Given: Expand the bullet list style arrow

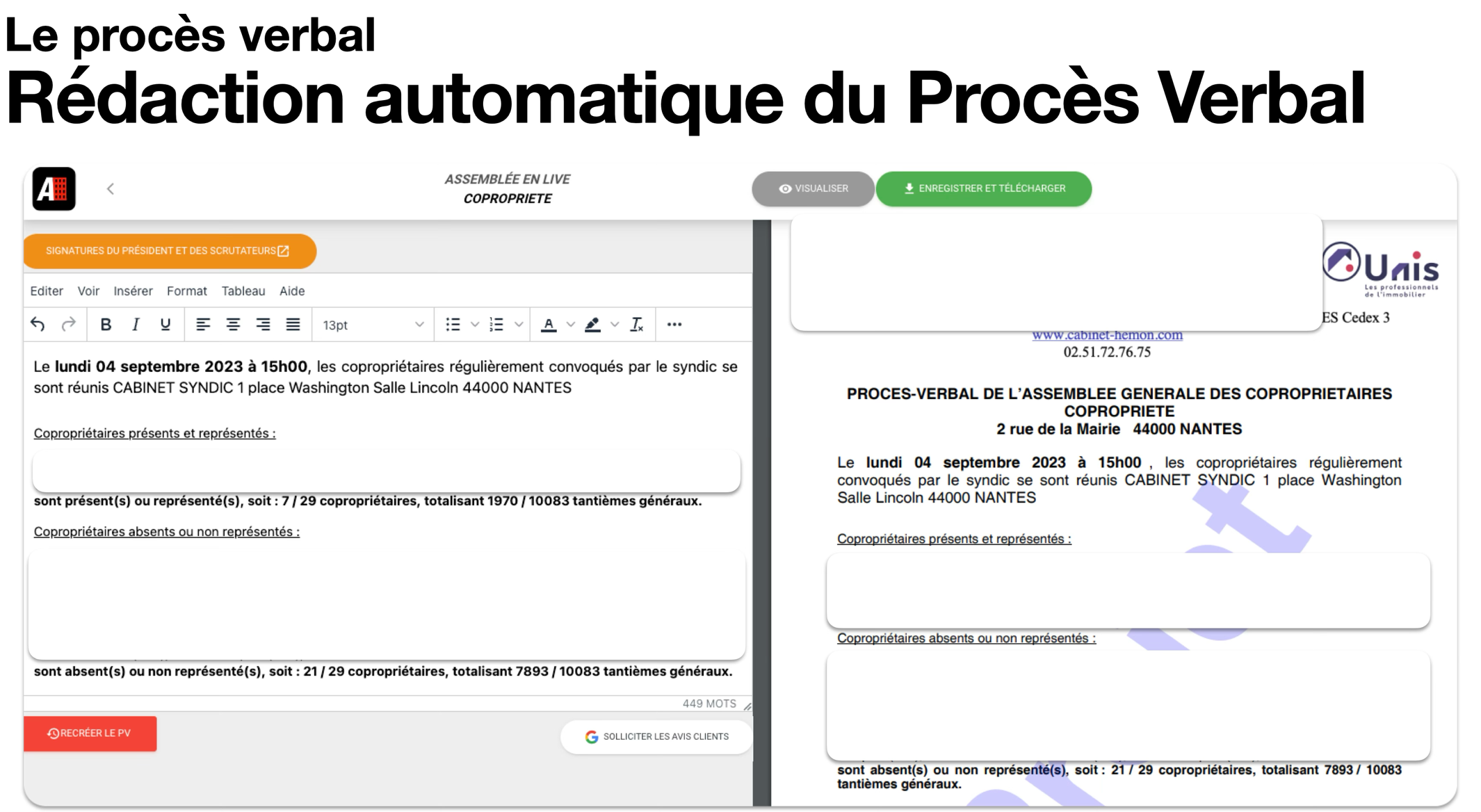Looking at the screenshot, I should [x=475, y=325].
